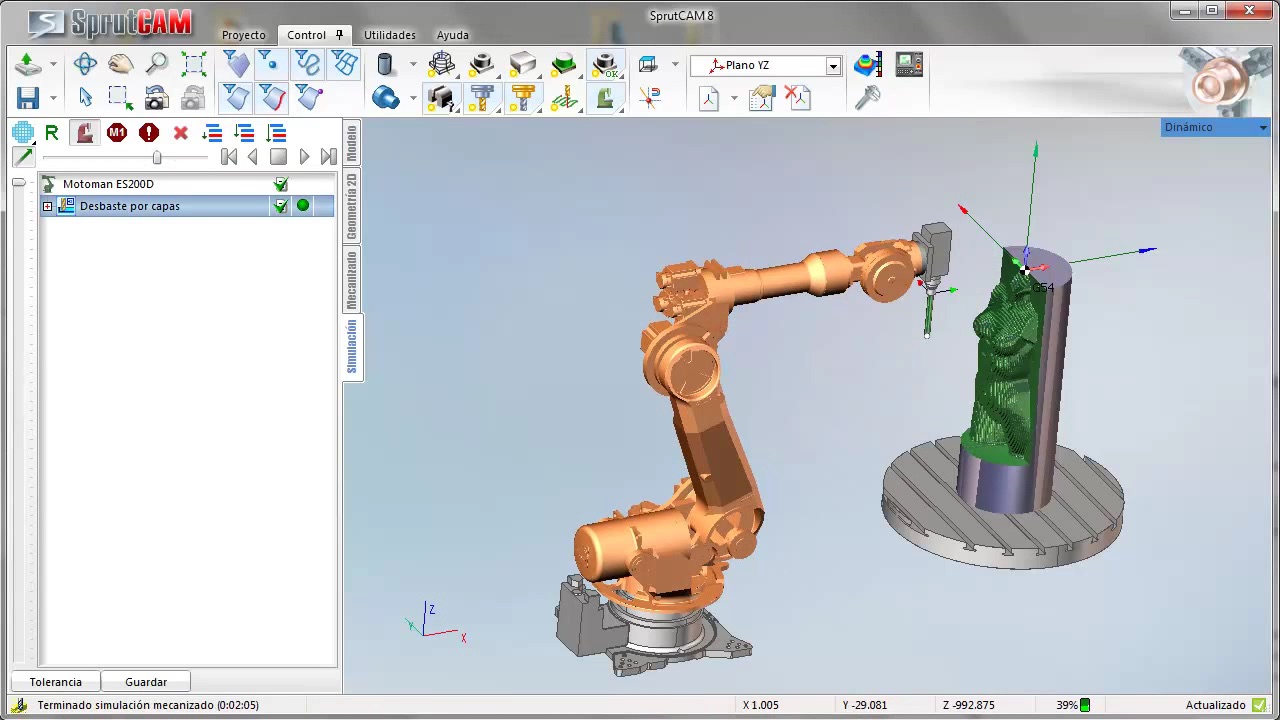
Task: Expand the Desbaste por capas tree node
Action: tap(47, 206)
